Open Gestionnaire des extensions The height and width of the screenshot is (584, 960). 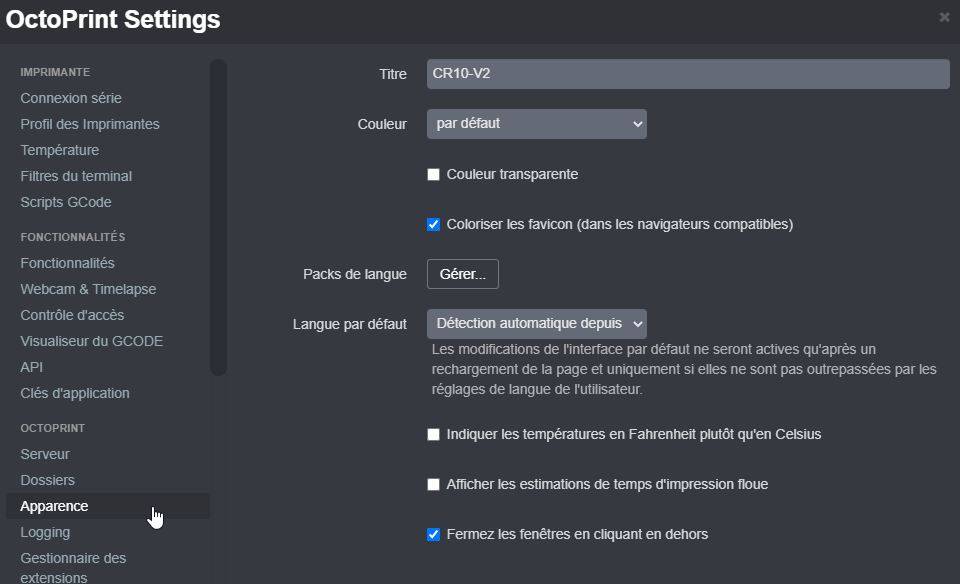73,567
